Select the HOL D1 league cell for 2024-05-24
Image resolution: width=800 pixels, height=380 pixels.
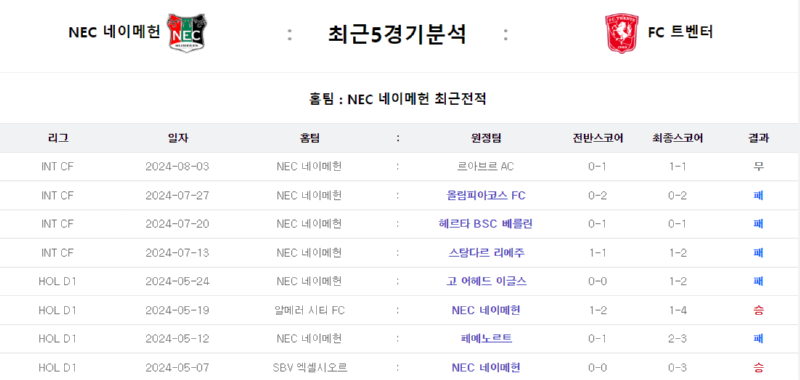[58, 281]
